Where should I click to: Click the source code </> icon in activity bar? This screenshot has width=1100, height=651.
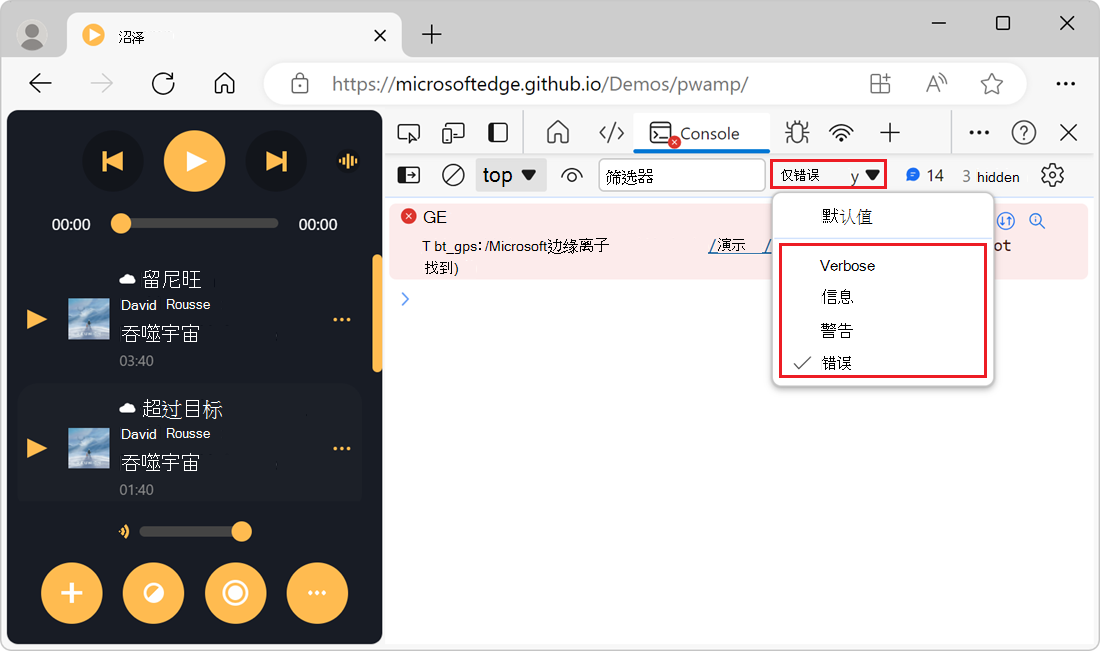611,132
